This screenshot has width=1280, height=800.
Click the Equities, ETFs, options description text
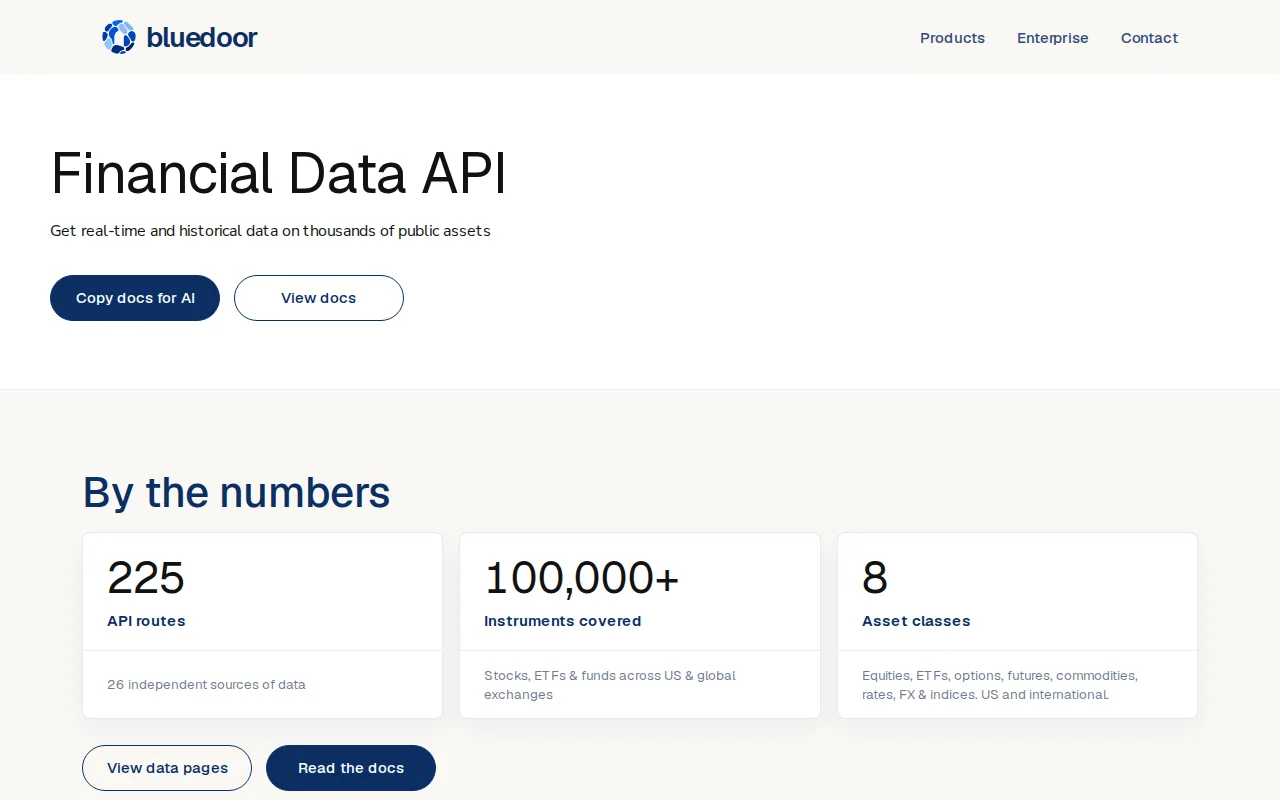[1000, 685]
